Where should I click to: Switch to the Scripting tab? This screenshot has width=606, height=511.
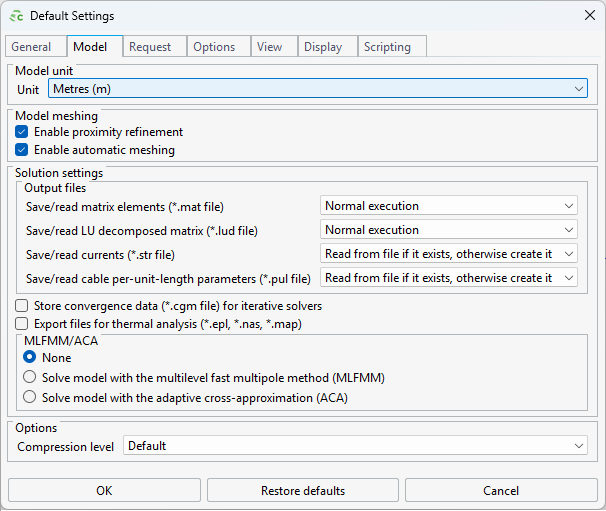[x=387, y=47]
